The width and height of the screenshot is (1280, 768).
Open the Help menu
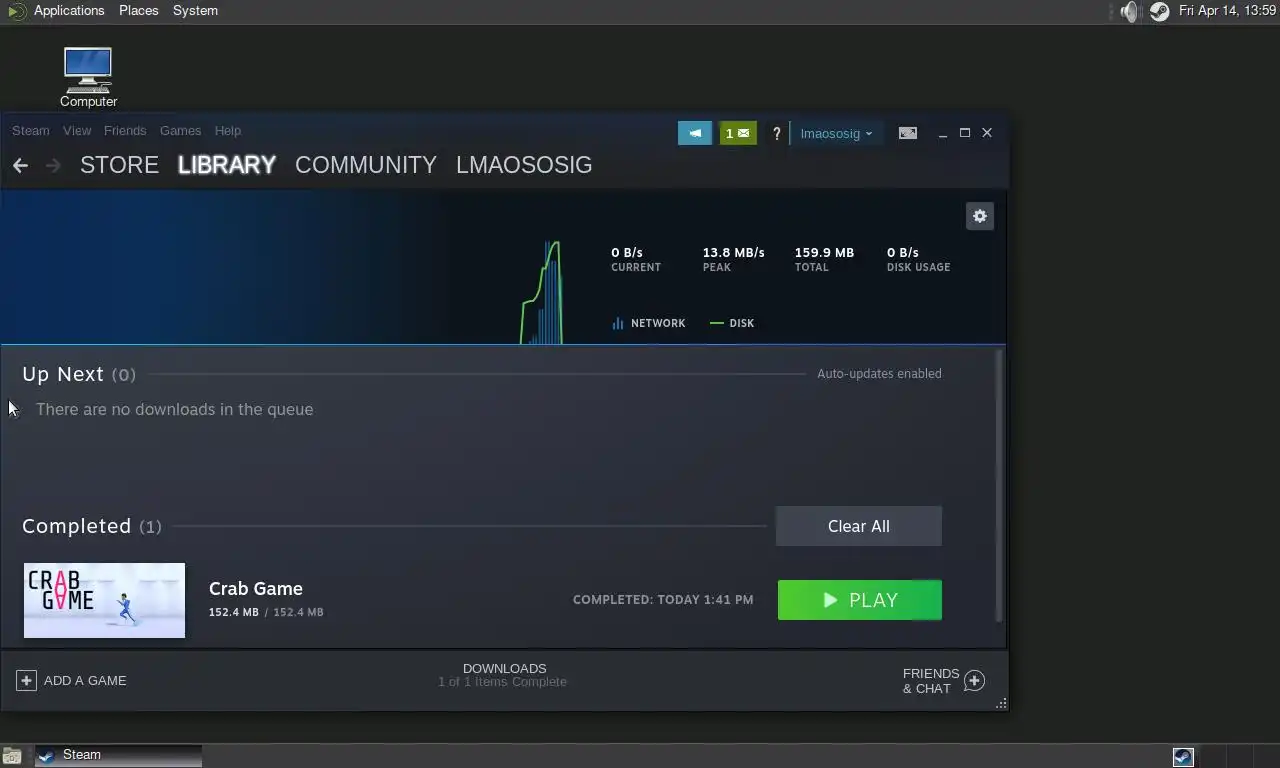228,130
